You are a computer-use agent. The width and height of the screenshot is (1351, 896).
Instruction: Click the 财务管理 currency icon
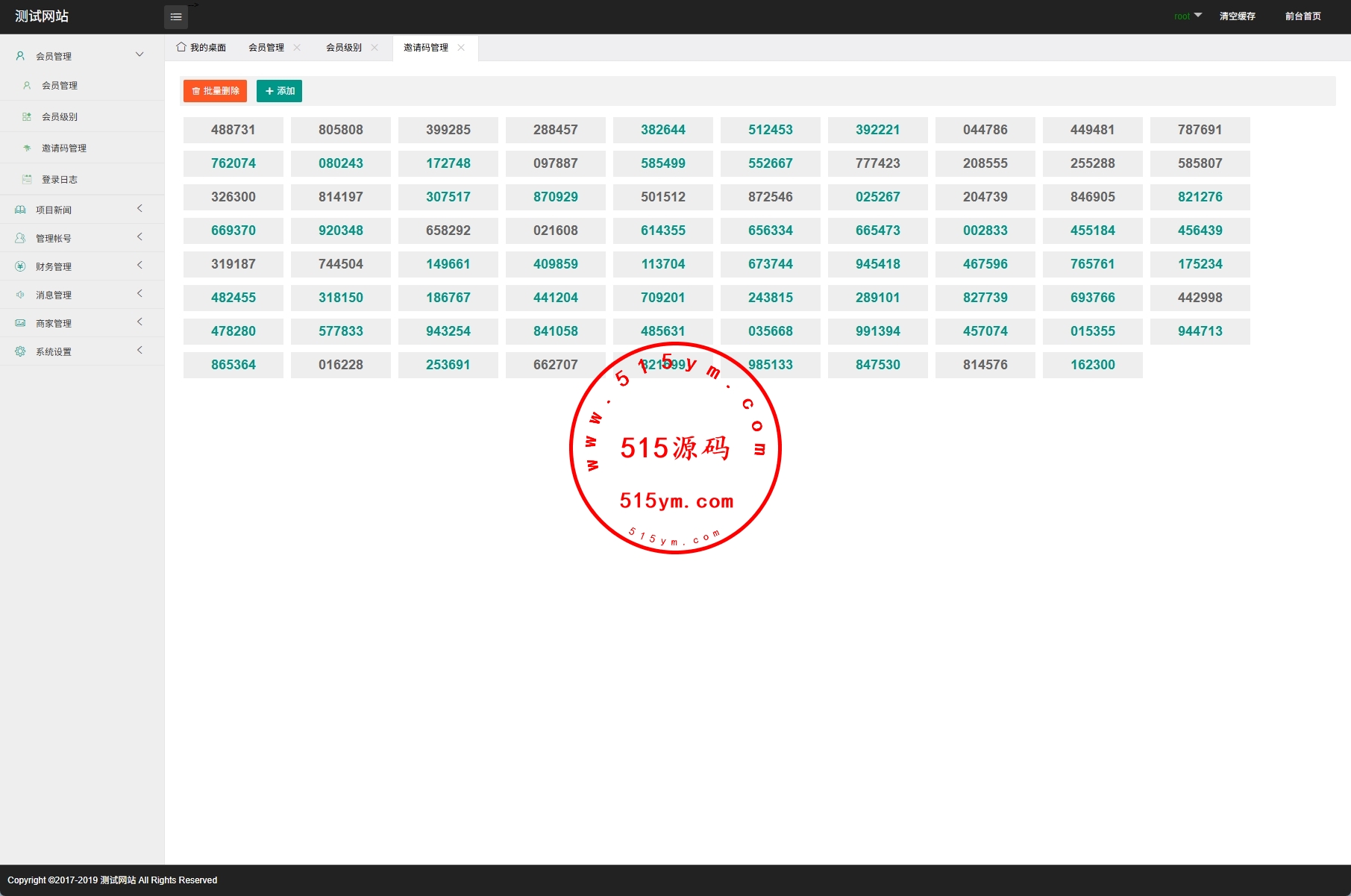(x=20, y=266)
